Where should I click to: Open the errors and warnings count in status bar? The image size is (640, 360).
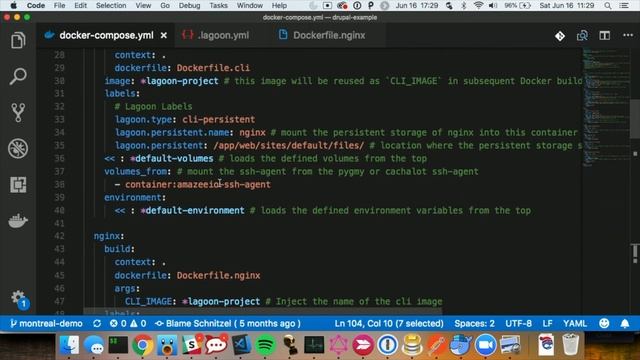[128, 324]
